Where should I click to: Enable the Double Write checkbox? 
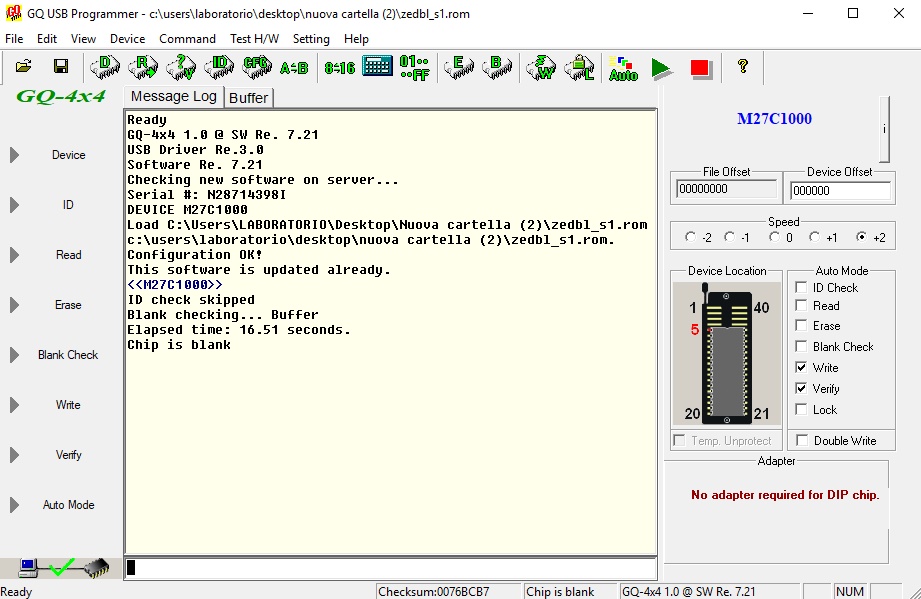[x=801, y=441]
